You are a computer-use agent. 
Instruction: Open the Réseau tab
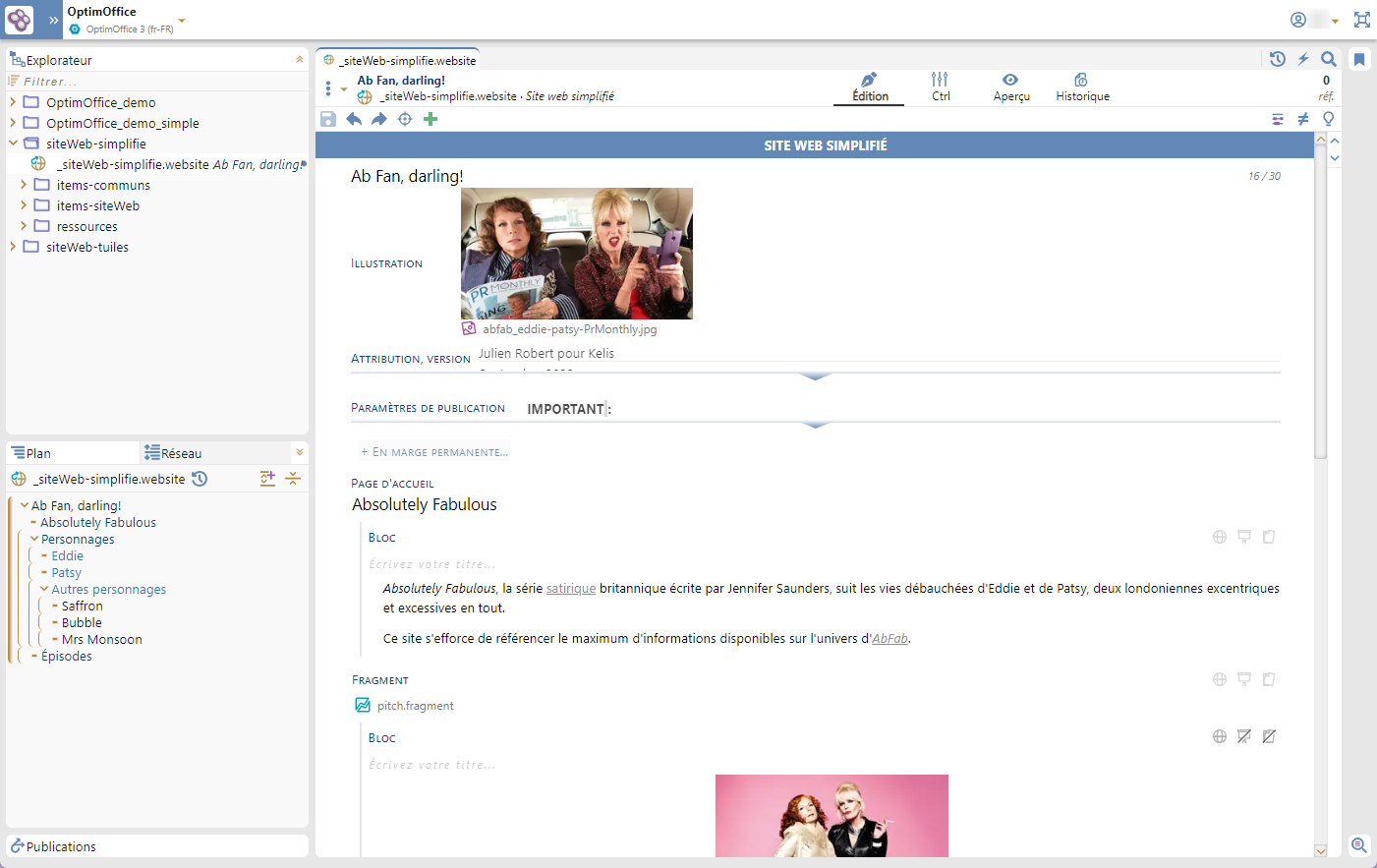(x=173, y=453)
